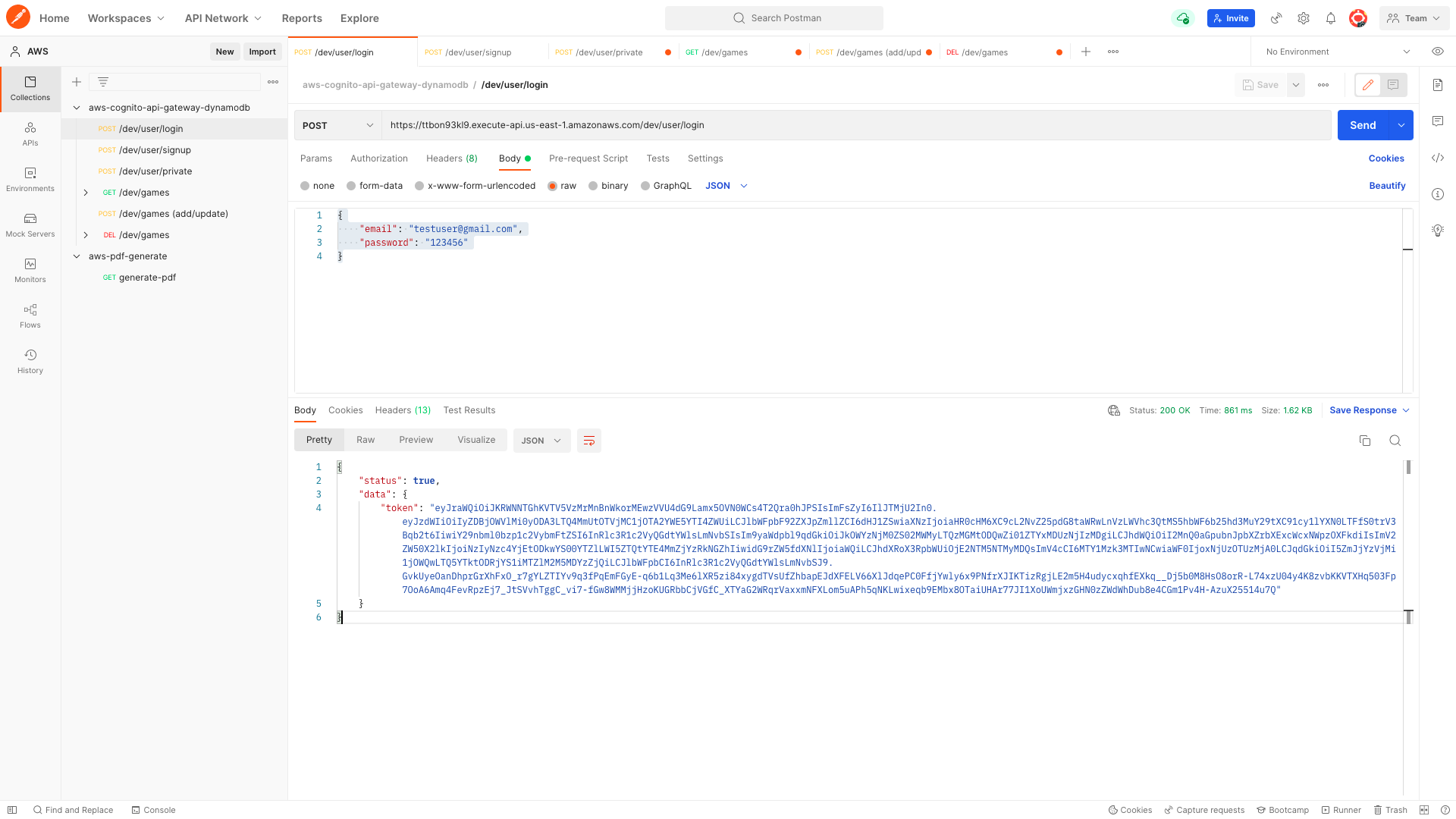
Task: Choose the GraphQL body radio button
Action: point(645,186)
